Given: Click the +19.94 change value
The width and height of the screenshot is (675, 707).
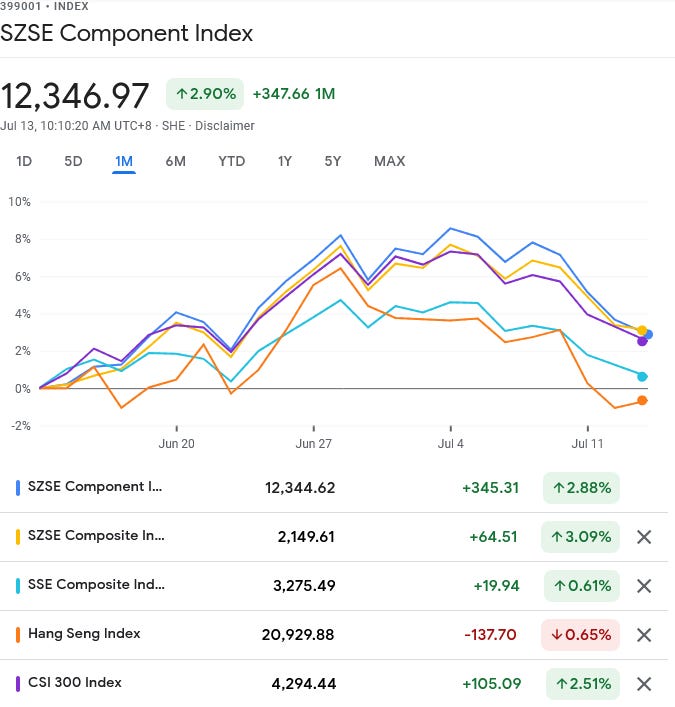Looking at the screenshot, I should [x=496, y=586].
